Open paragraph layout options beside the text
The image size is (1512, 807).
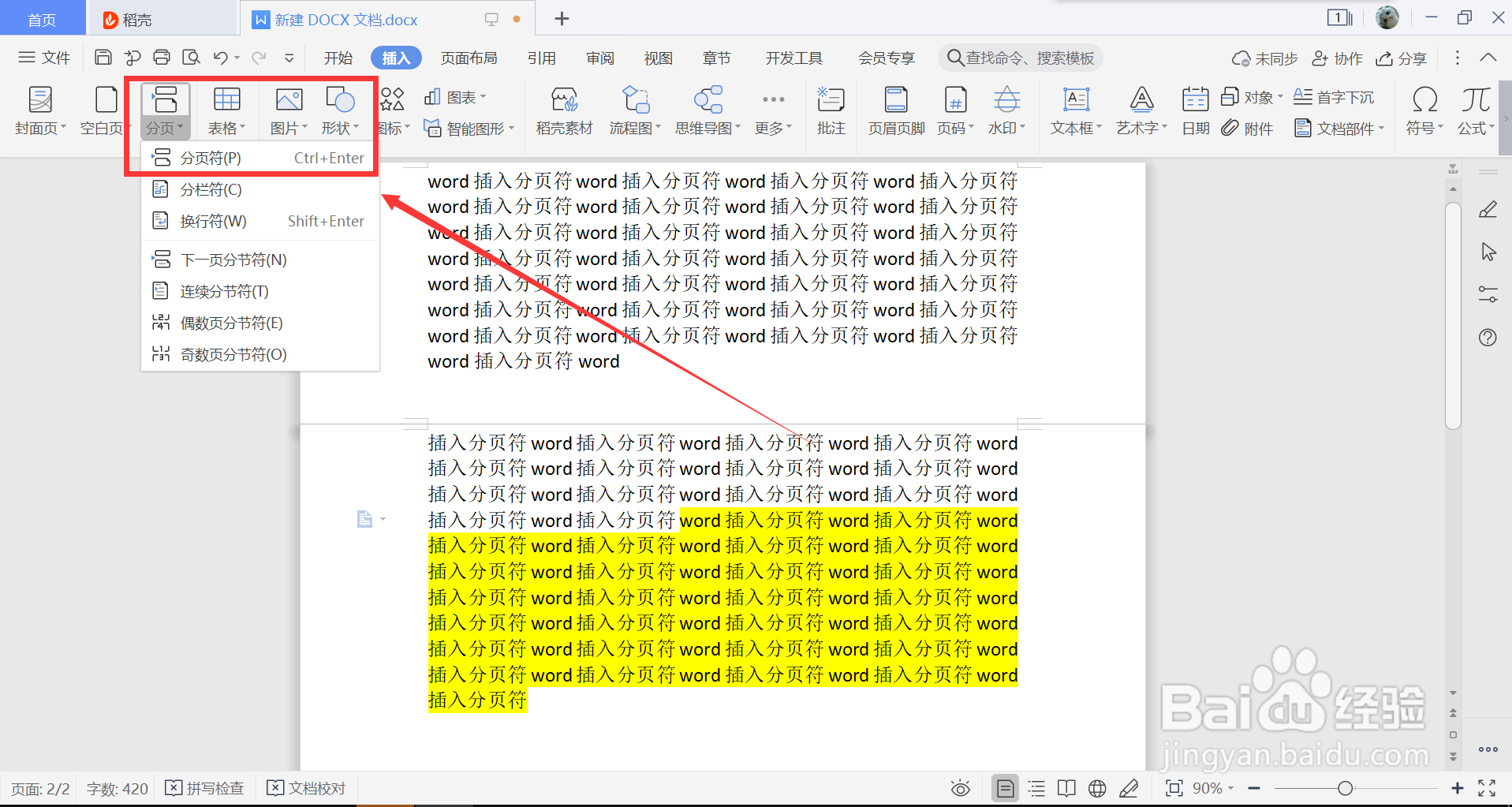click(x=371, y=519)
